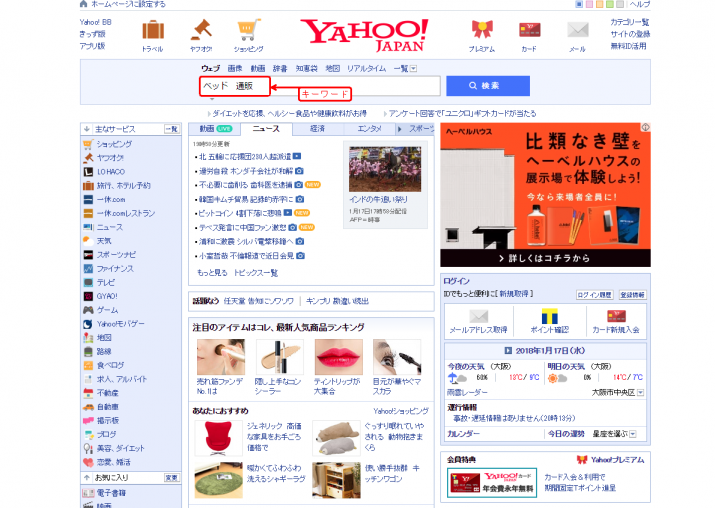The width and height of the screenshot is (715, 508).
Task: Open the 雨雲レーダー link
Action: tap(467, 393)
